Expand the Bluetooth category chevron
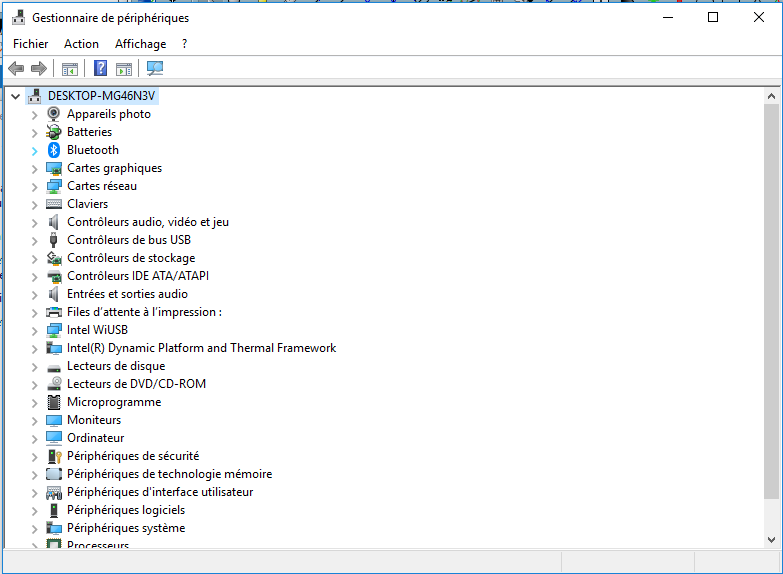The width and height of the screenshot is (783, 574). tap(34, 151)
